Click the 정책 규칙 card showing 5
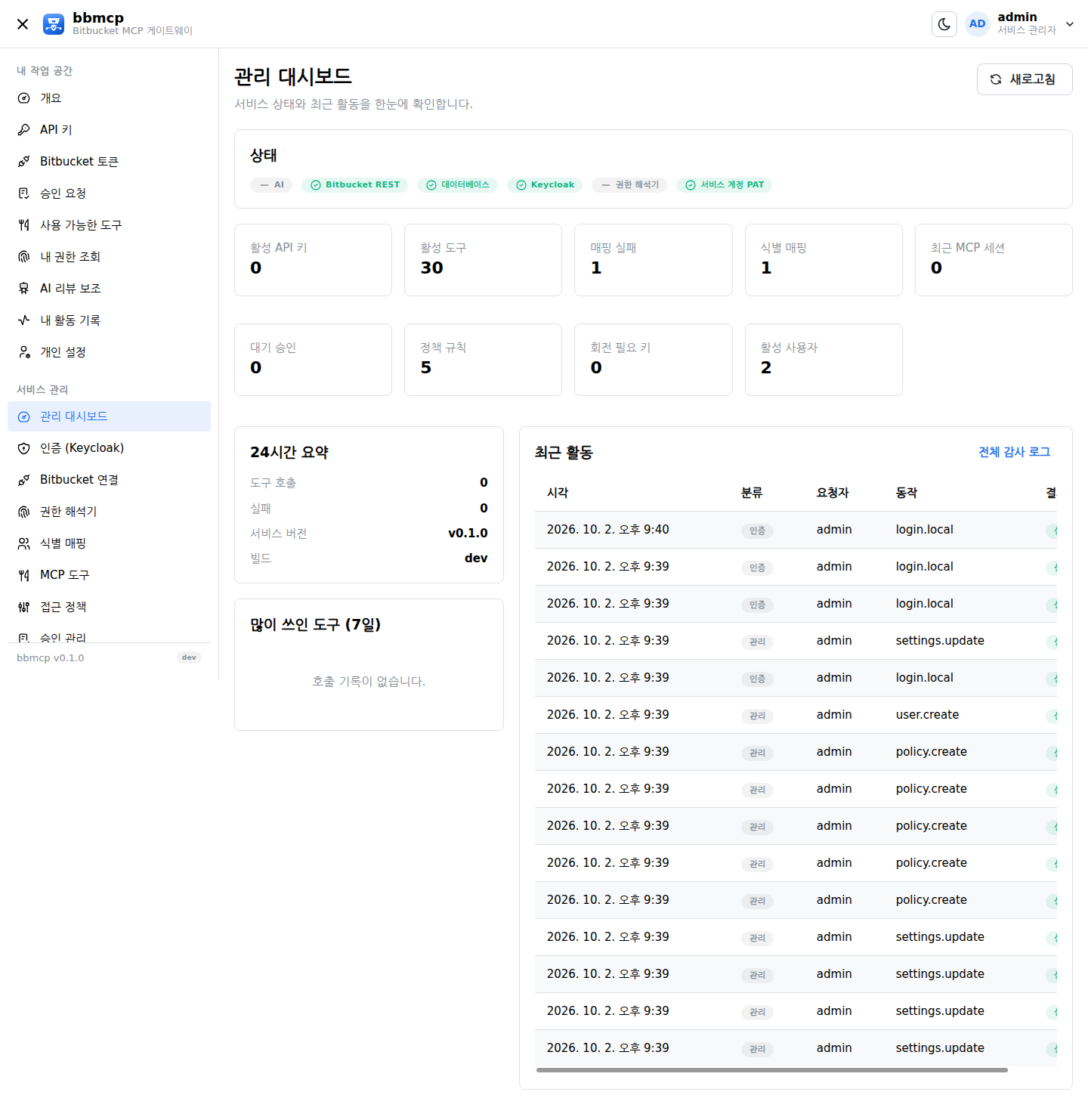The height and width of the screenshot is (1120, 1088). (483, 360)
